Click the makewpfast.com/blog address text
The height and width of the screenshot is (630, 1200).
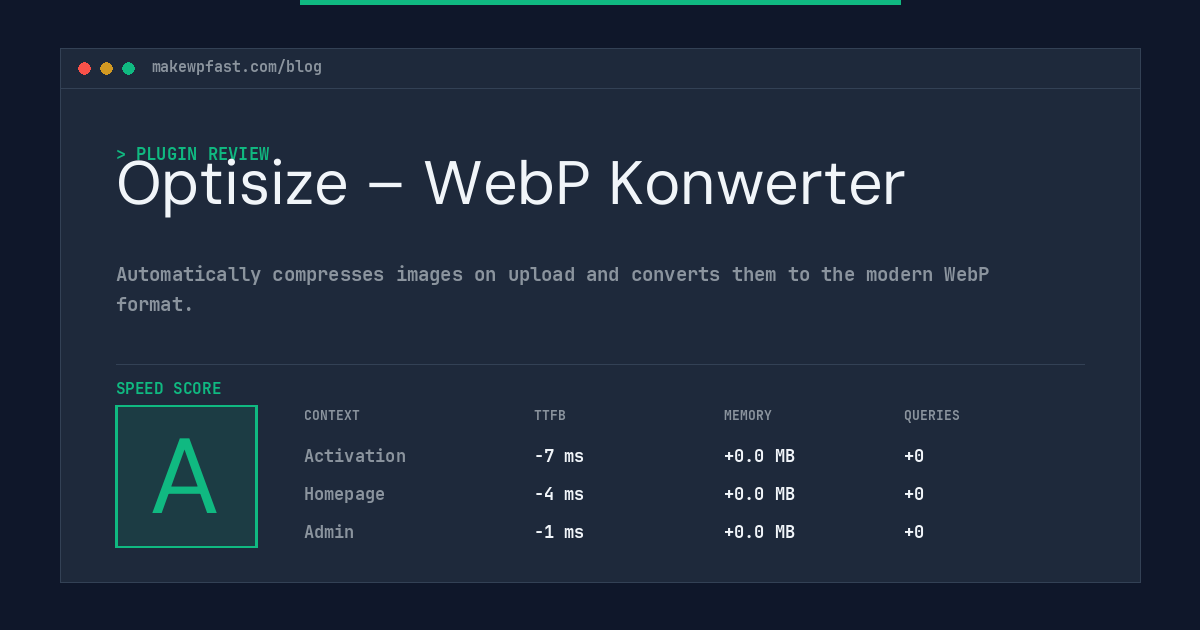[237, 67]
